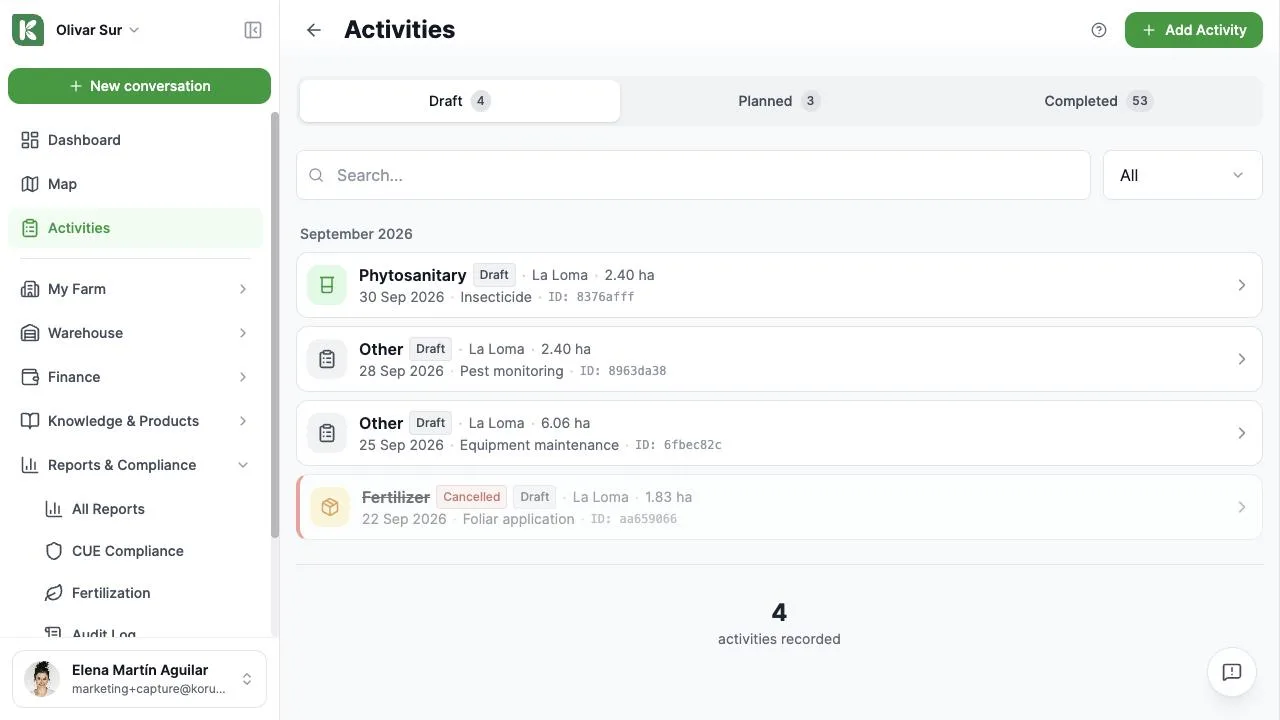
Task: Open the help question mark icon
Action: [x=1099, y=30]
